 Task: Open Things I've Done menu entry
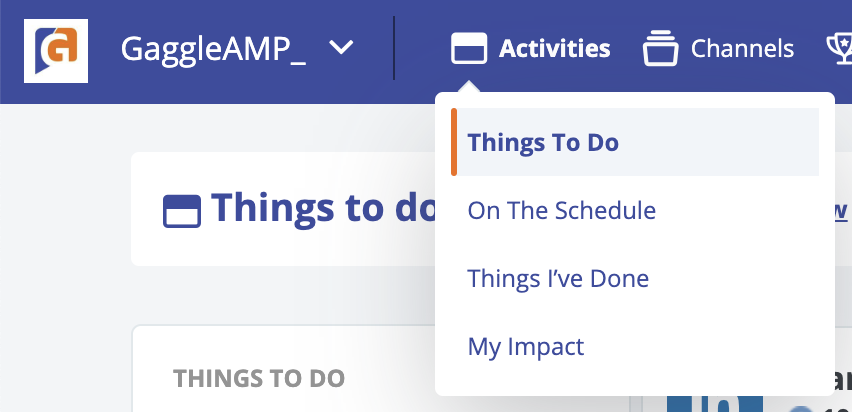(x=558, y=278)
